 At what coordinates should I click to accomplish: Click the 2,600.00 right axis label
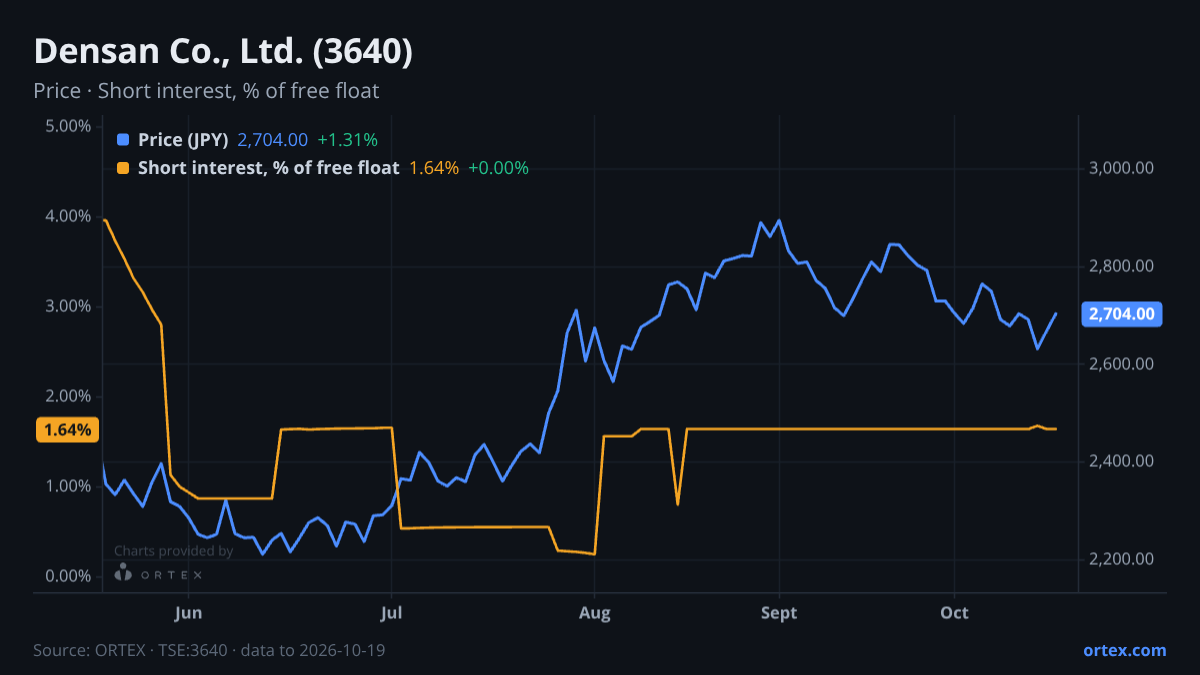pos(1121,364)
